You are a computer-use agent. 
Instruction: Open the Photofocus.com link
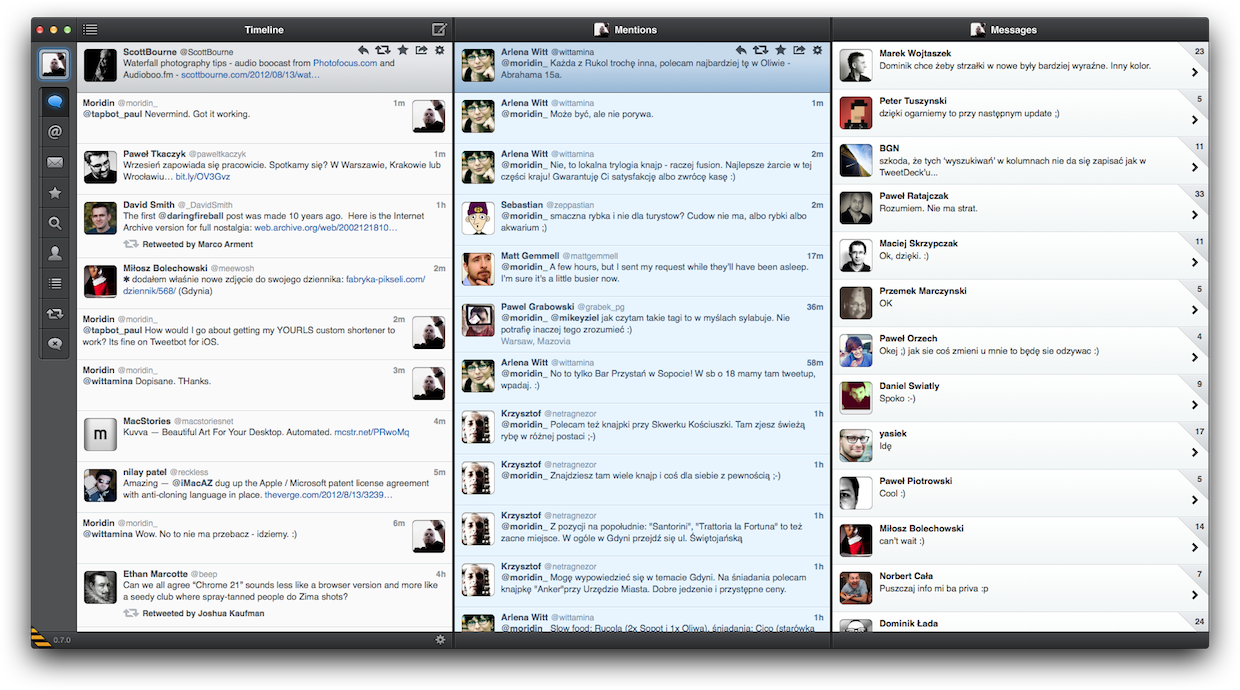(x=345, y=63)
